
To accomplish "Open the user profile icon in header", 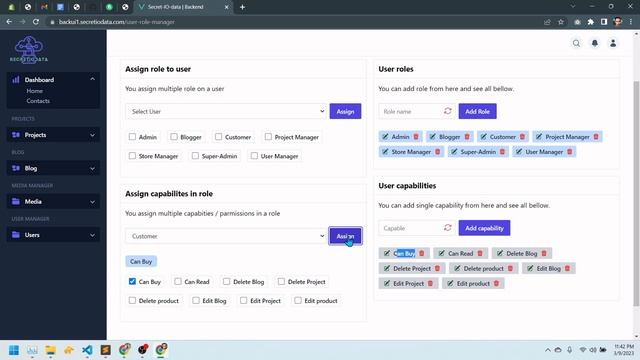I will click(x=613, y=43).
